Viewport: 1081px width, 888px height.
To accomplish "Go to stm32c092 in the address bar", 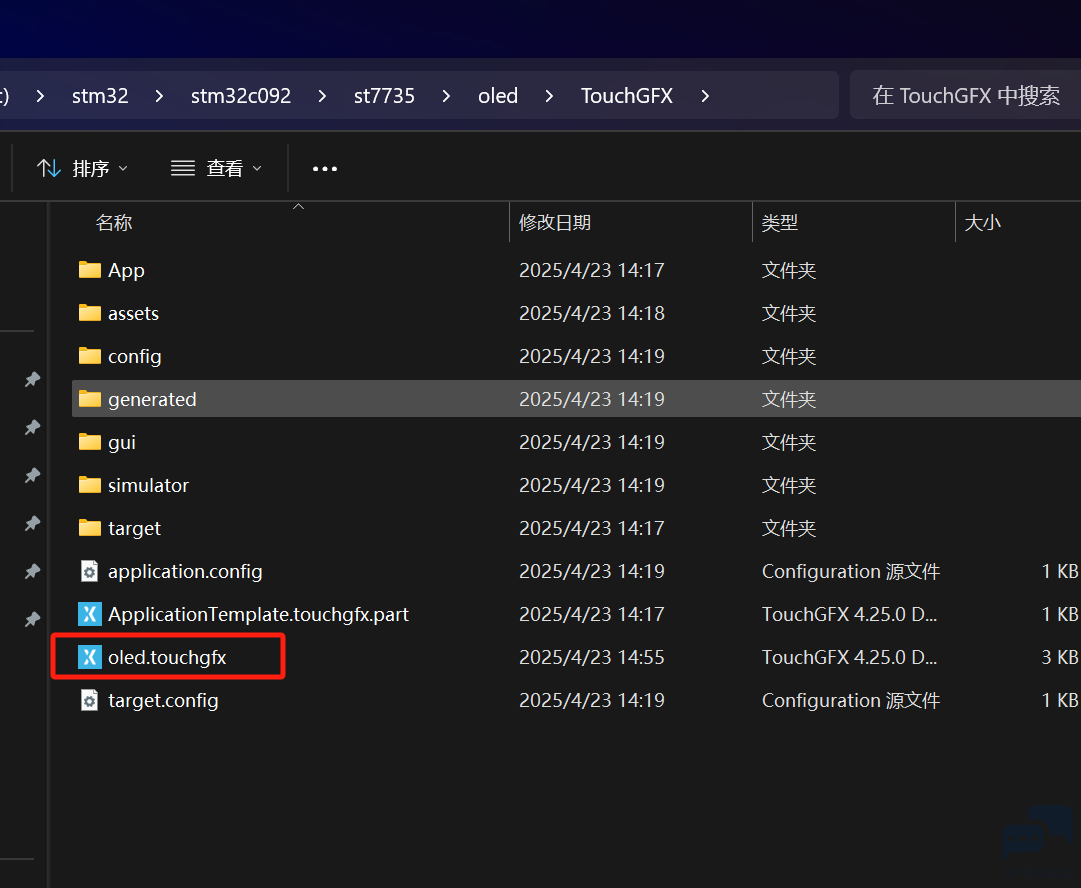I will click(x=241, y=96).
